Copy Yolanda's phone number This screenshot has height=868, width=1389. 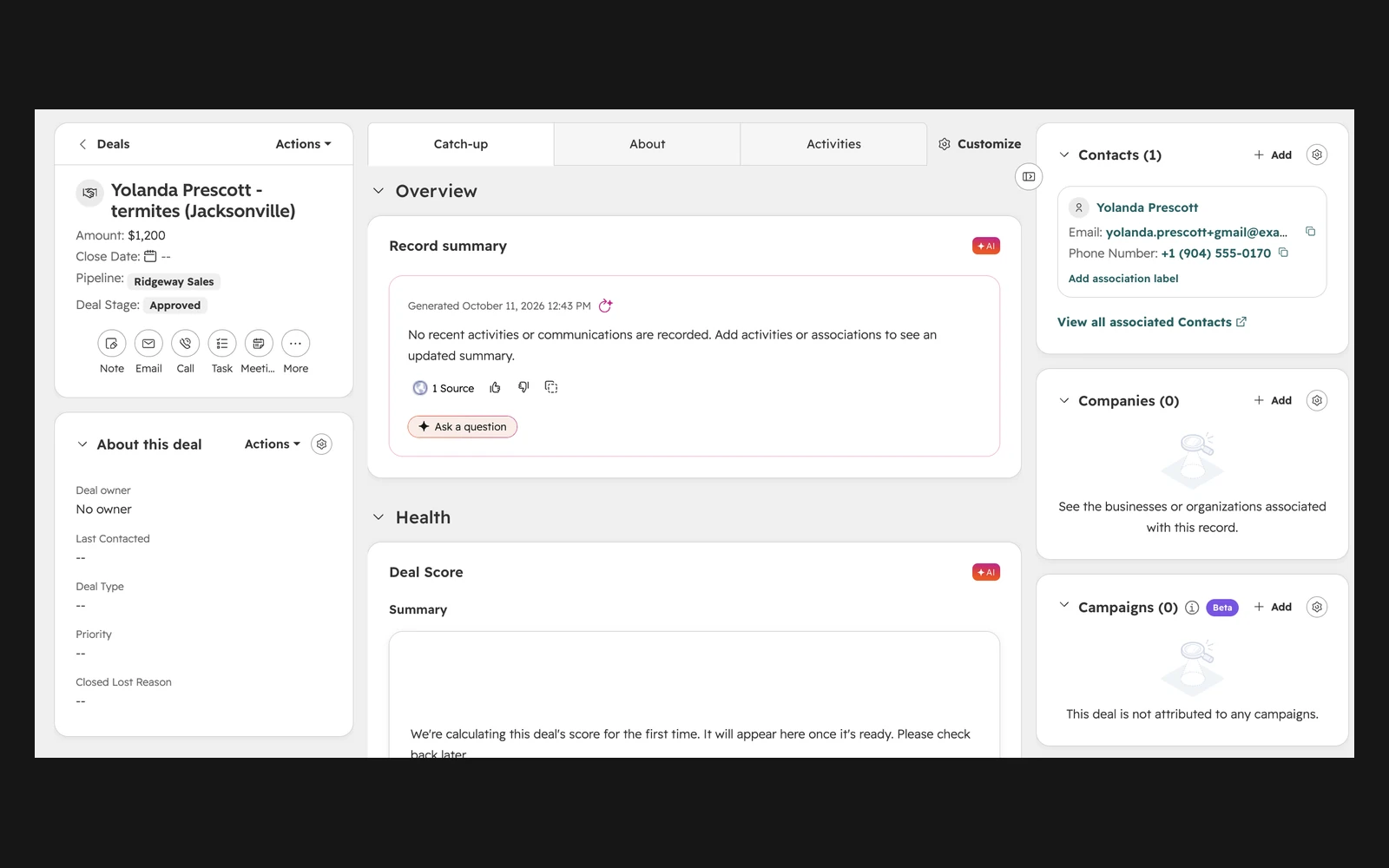tap(1283, 253)
